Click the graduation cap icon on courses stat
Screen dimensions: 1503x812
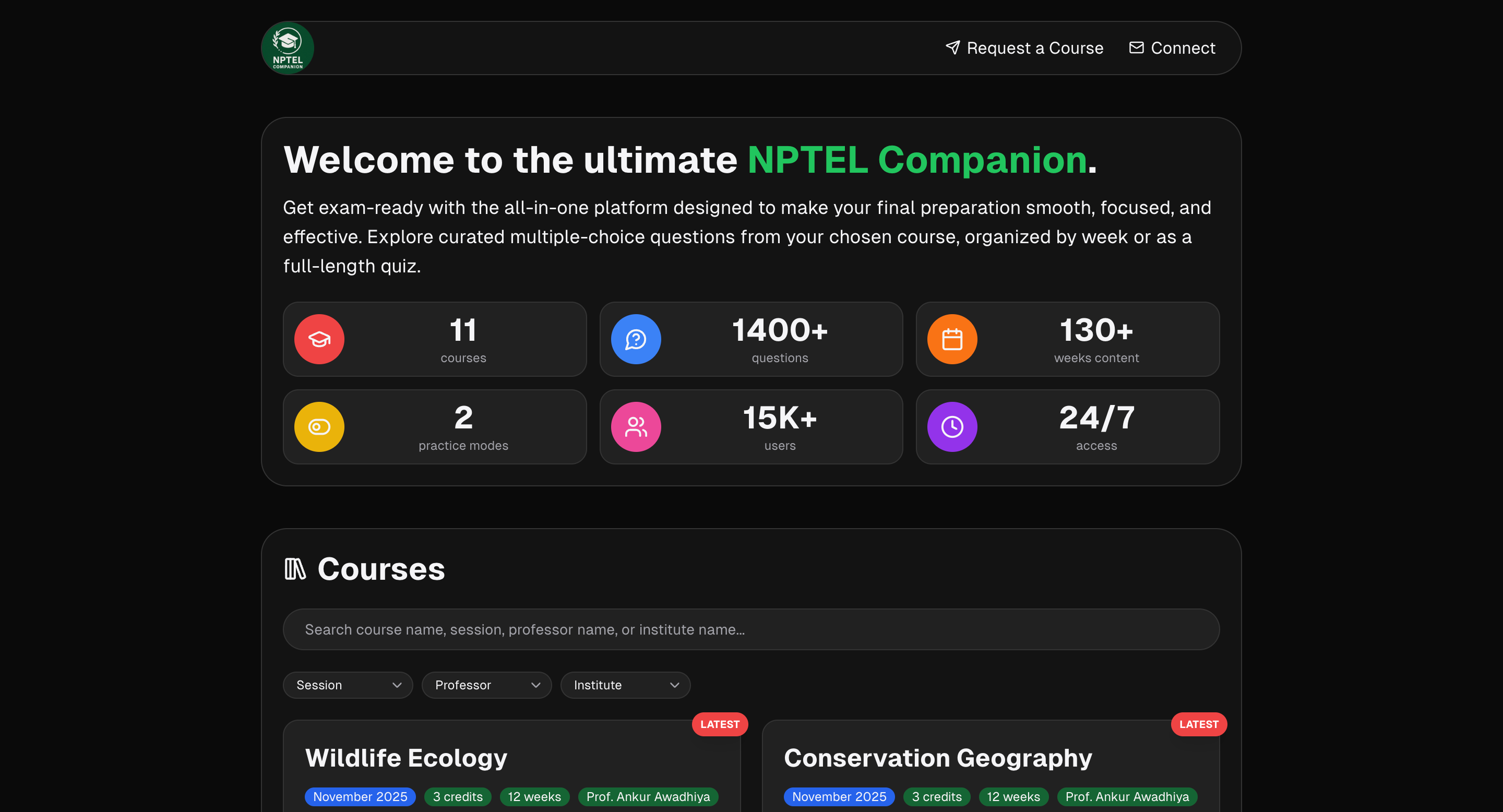click(318, 339)
